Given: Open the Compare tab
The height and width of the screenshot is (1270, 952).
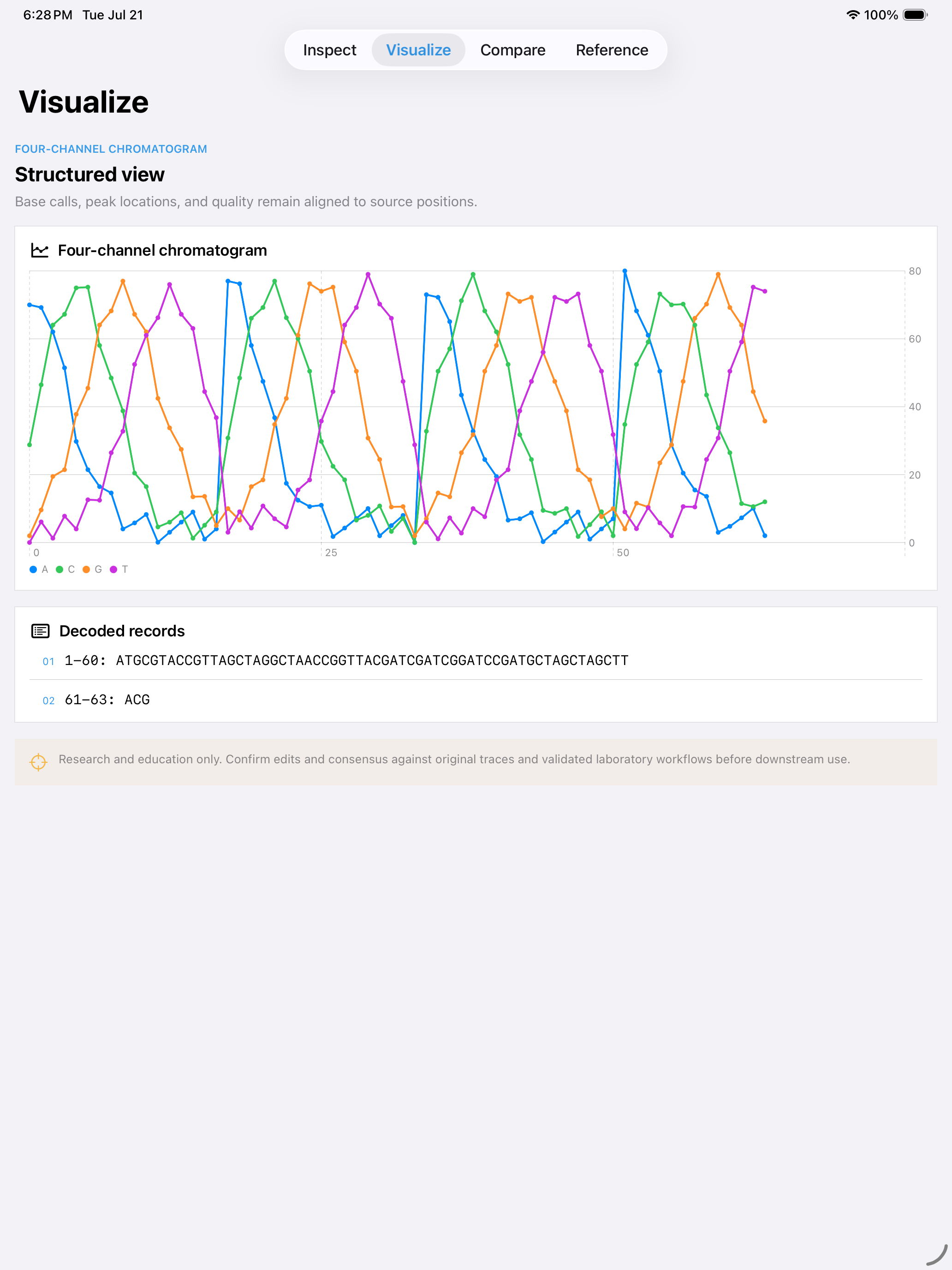Looking at the screenshot, I should click(x=512, y=50).
